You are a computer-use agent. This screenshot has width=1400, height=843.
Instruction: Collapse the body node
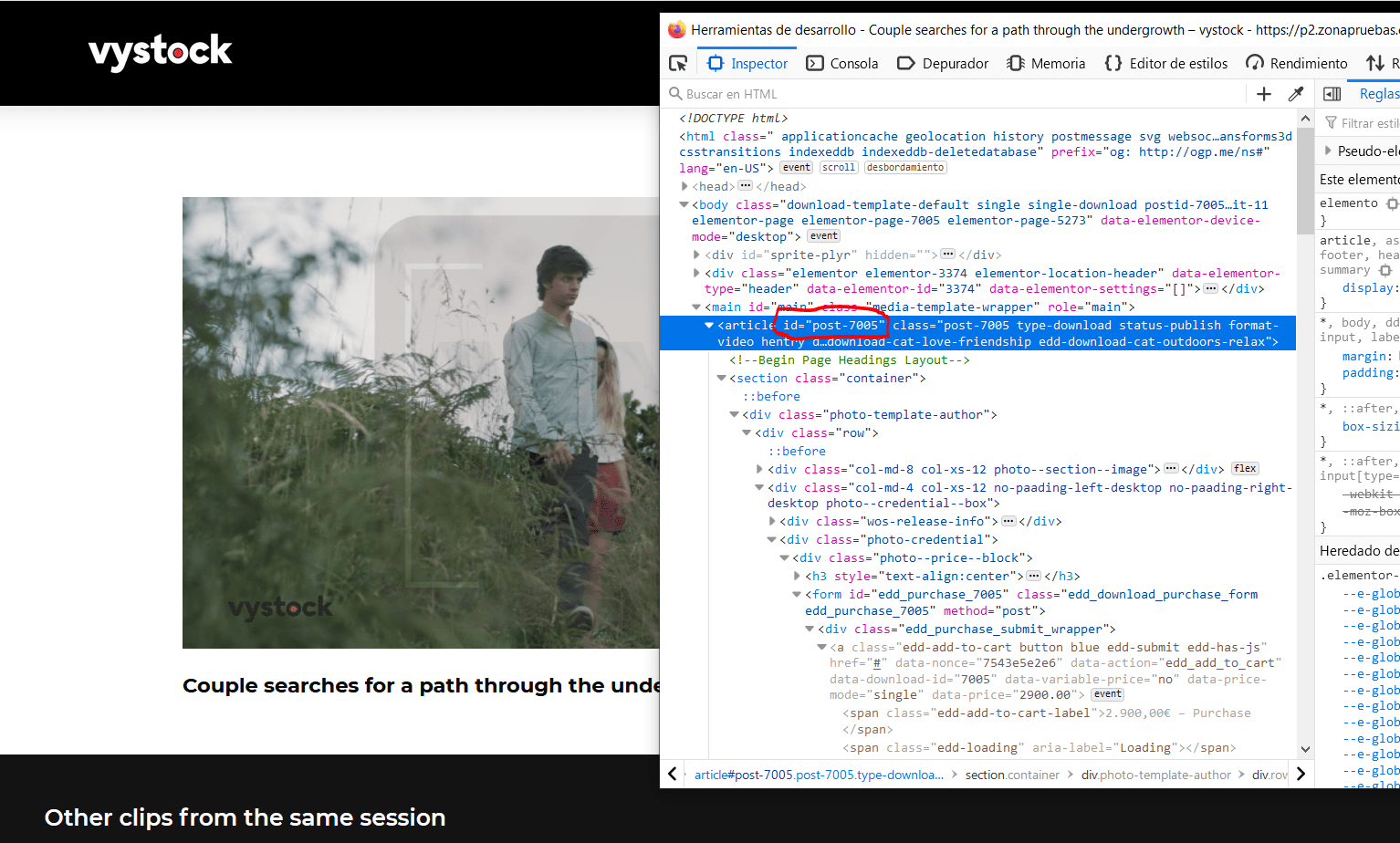pos(684,204)
